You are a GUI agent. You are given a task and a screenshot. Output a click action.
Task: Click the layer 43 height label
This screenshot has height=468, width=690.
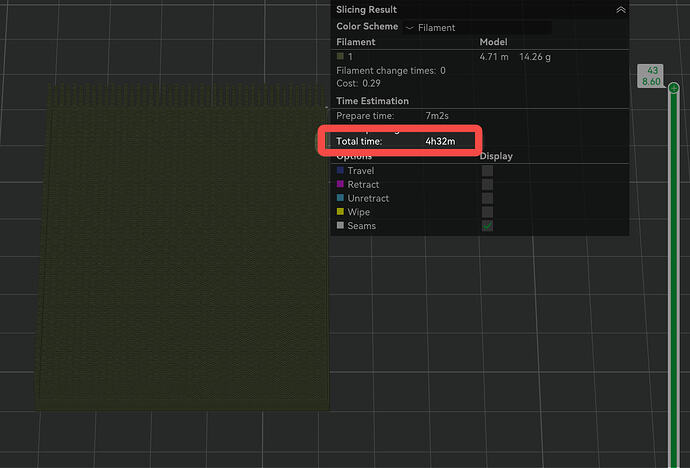click(x=650, y=76)
